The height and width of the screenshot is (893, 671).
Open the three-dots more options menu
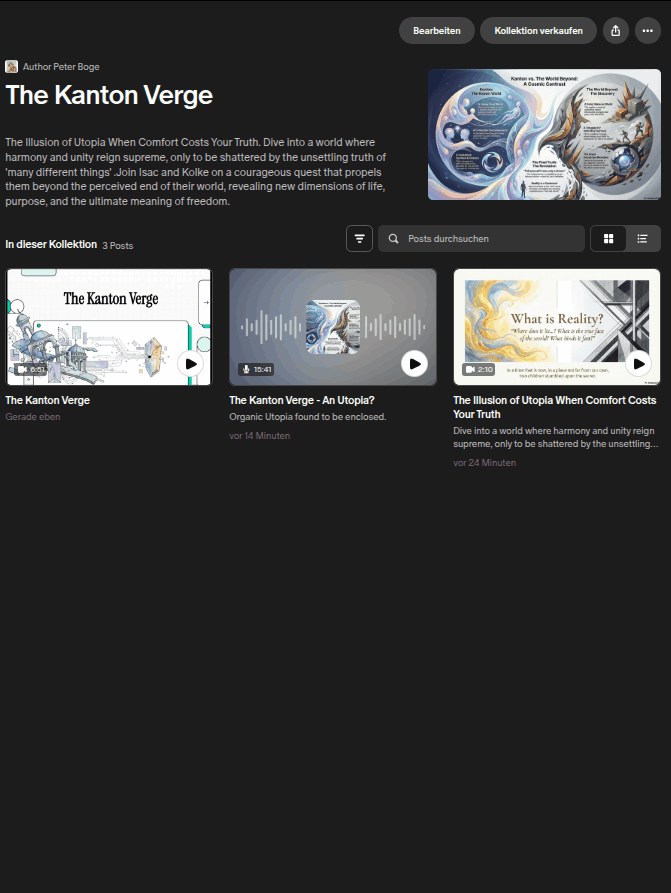coord(648,31)
